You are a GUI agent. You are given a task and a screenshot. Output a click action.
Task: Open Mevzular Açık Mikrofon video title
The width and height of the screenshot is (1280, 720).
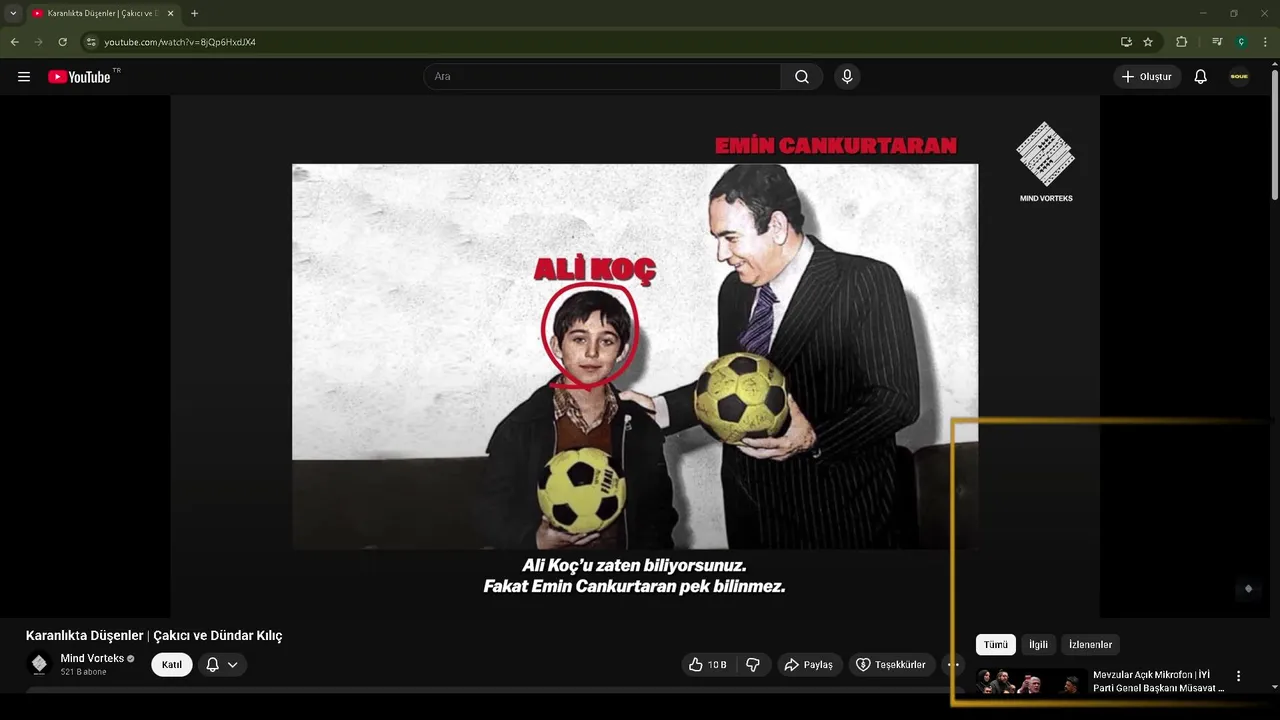[x=1158, y=681]
